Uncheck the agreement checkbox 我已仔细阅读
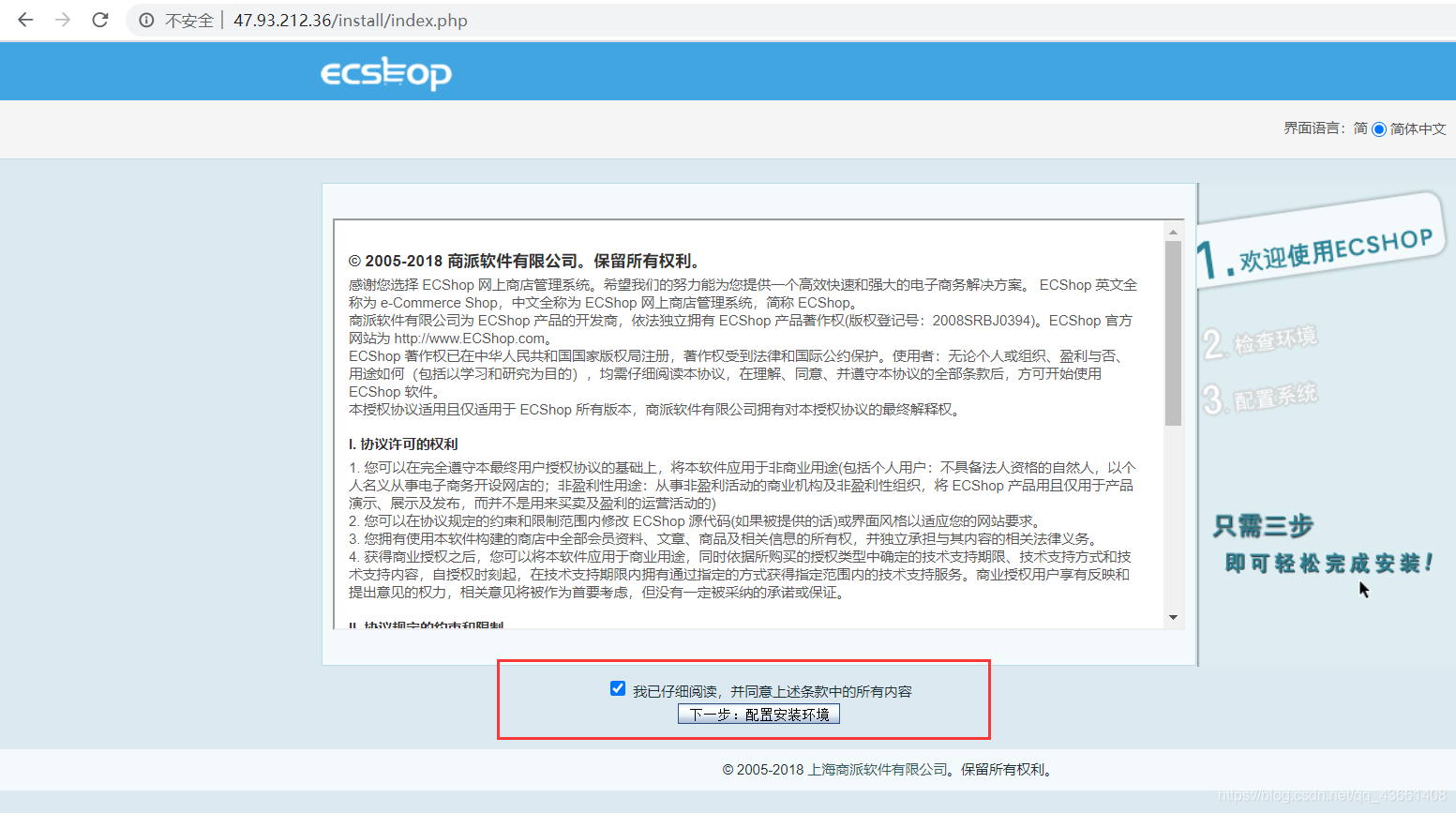 (x=618, y=688)
